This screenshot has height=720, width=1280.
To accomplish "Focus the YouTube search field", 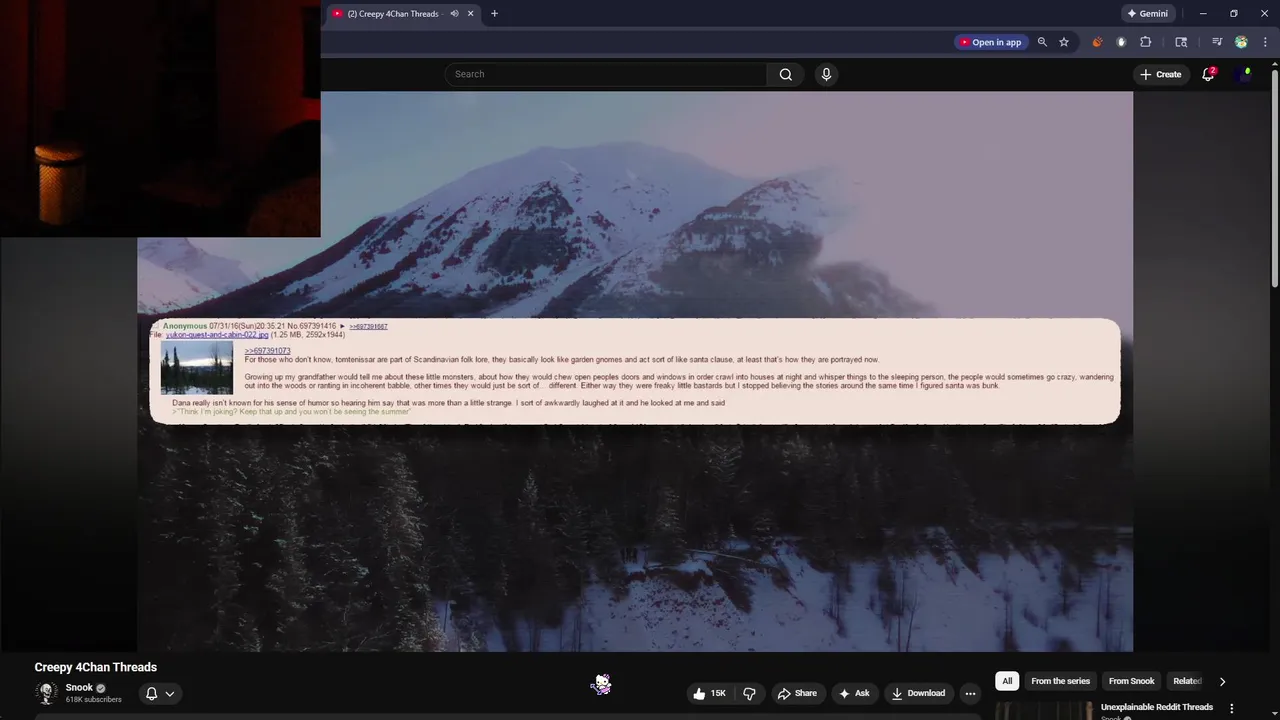I will (607, 74).
